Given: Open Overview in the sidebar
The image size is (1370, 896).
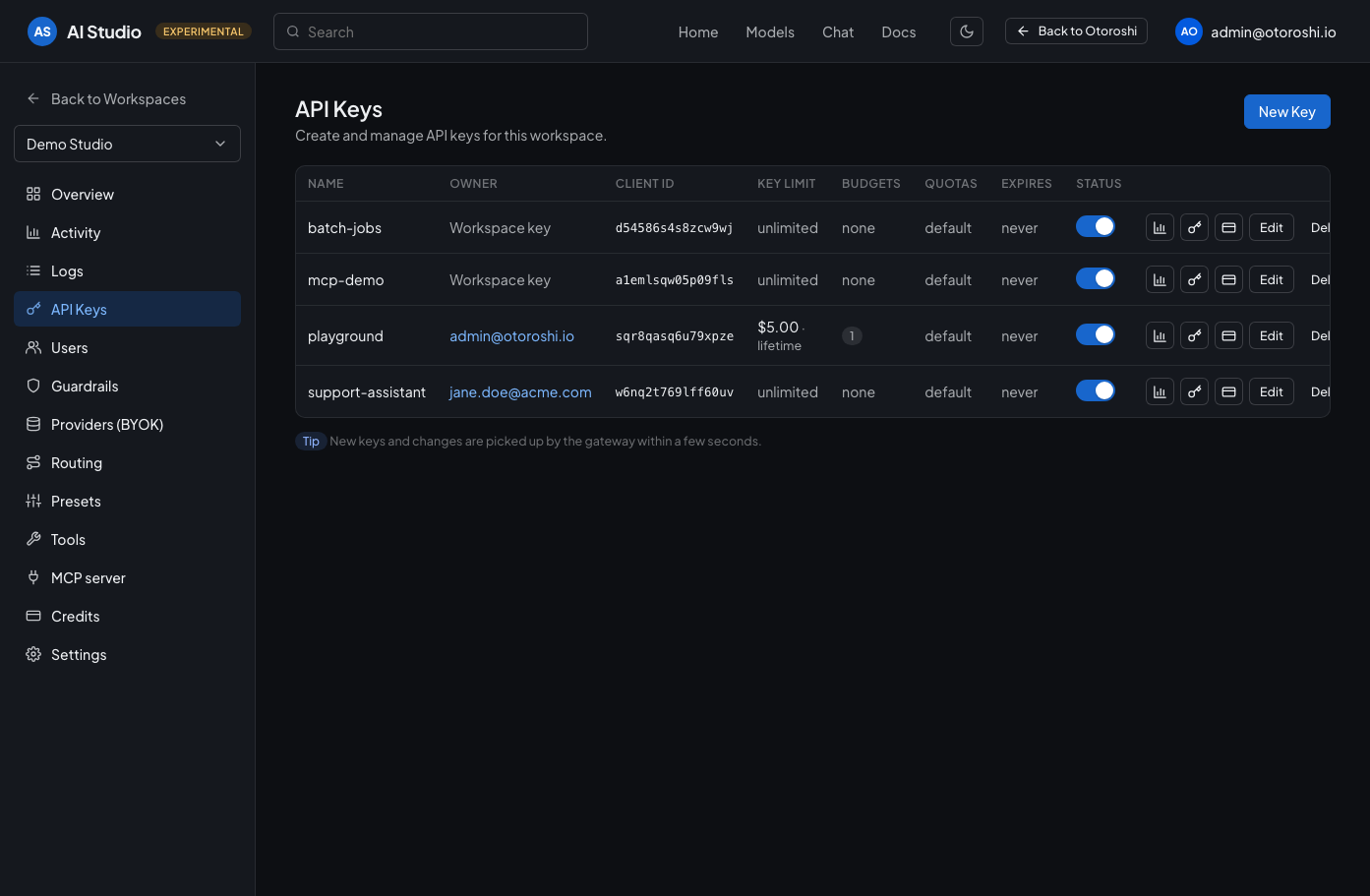Looking at the screenshot, I should point(127,194).
